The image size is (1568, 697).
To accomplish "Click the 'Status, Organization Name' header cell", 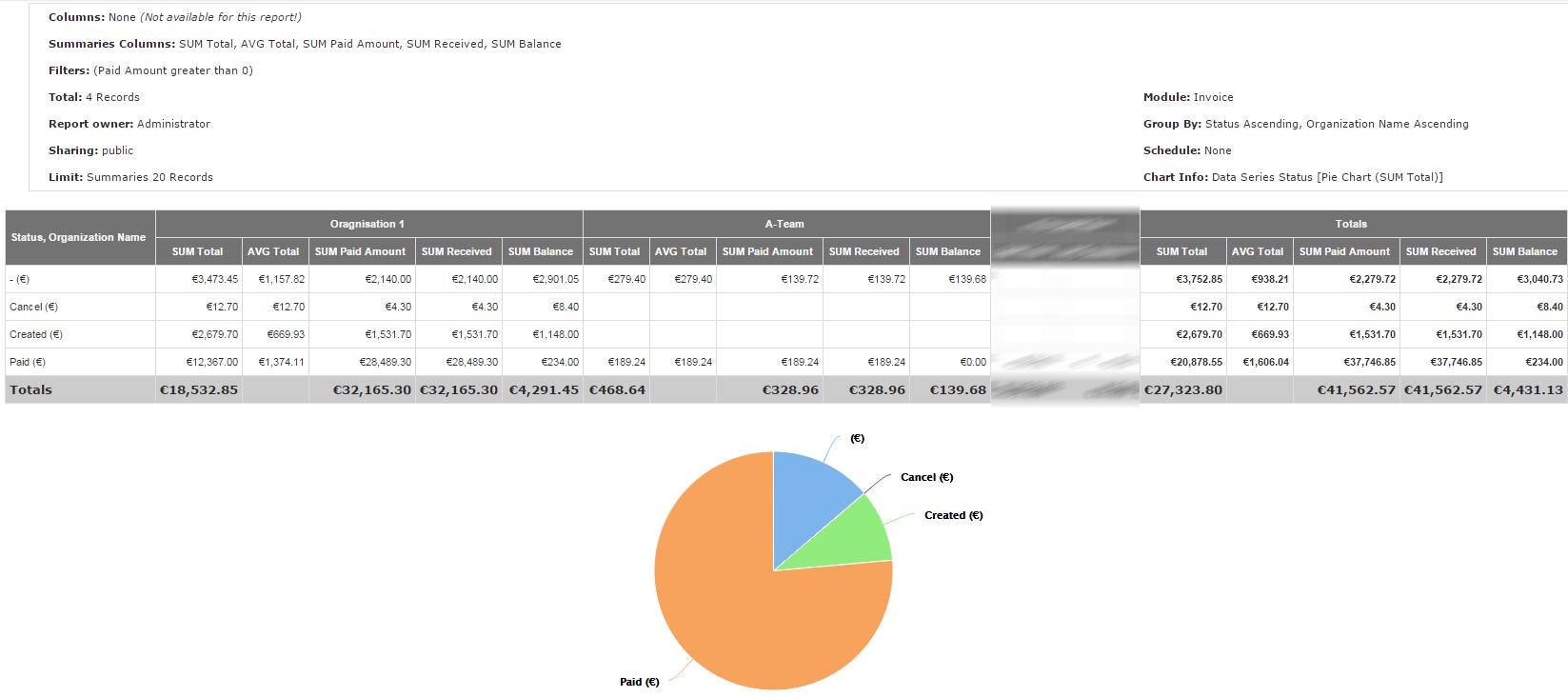I will [78, 237].
